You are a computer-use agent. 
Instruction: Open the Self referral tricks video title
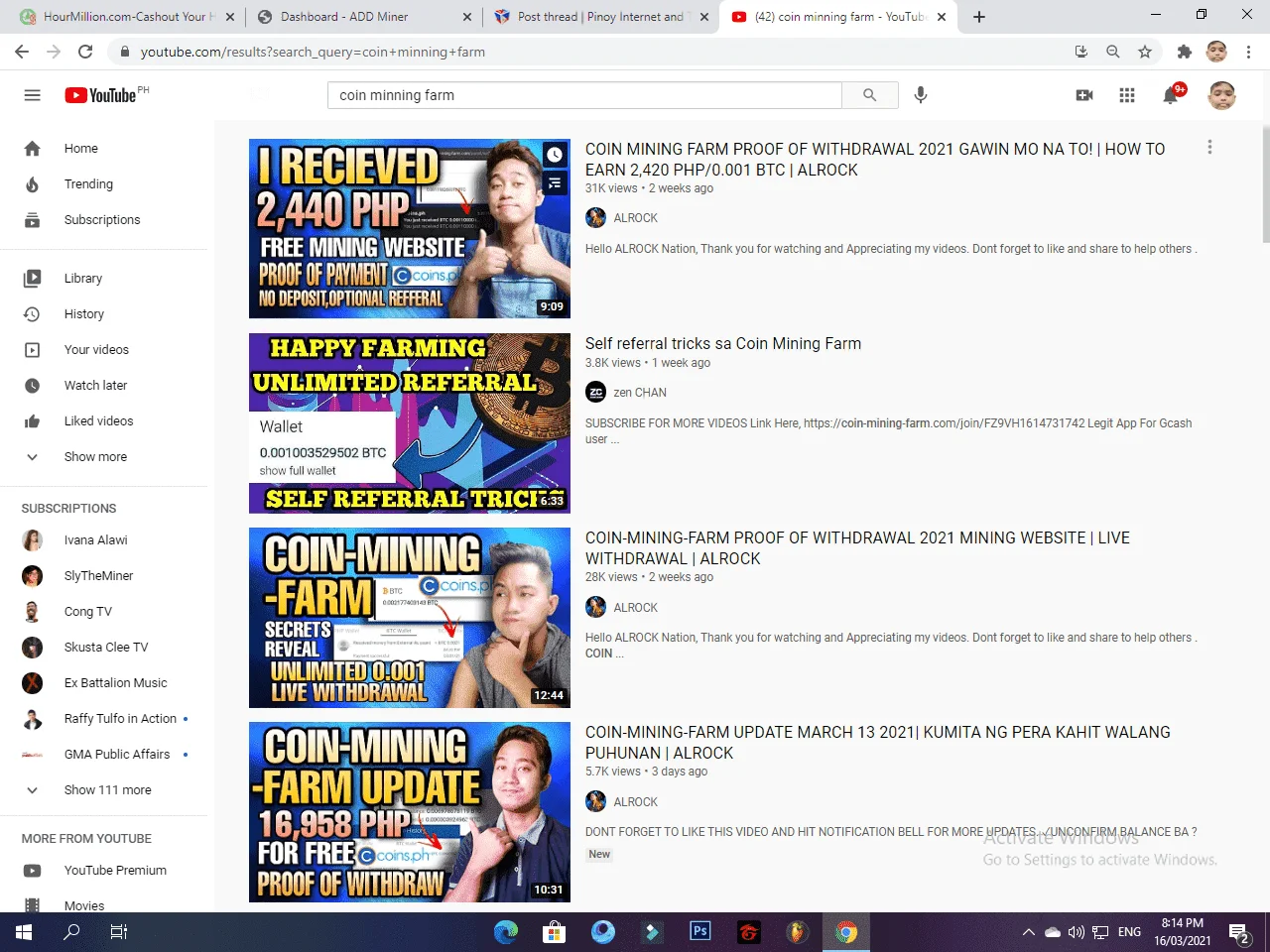coord(723,344)
